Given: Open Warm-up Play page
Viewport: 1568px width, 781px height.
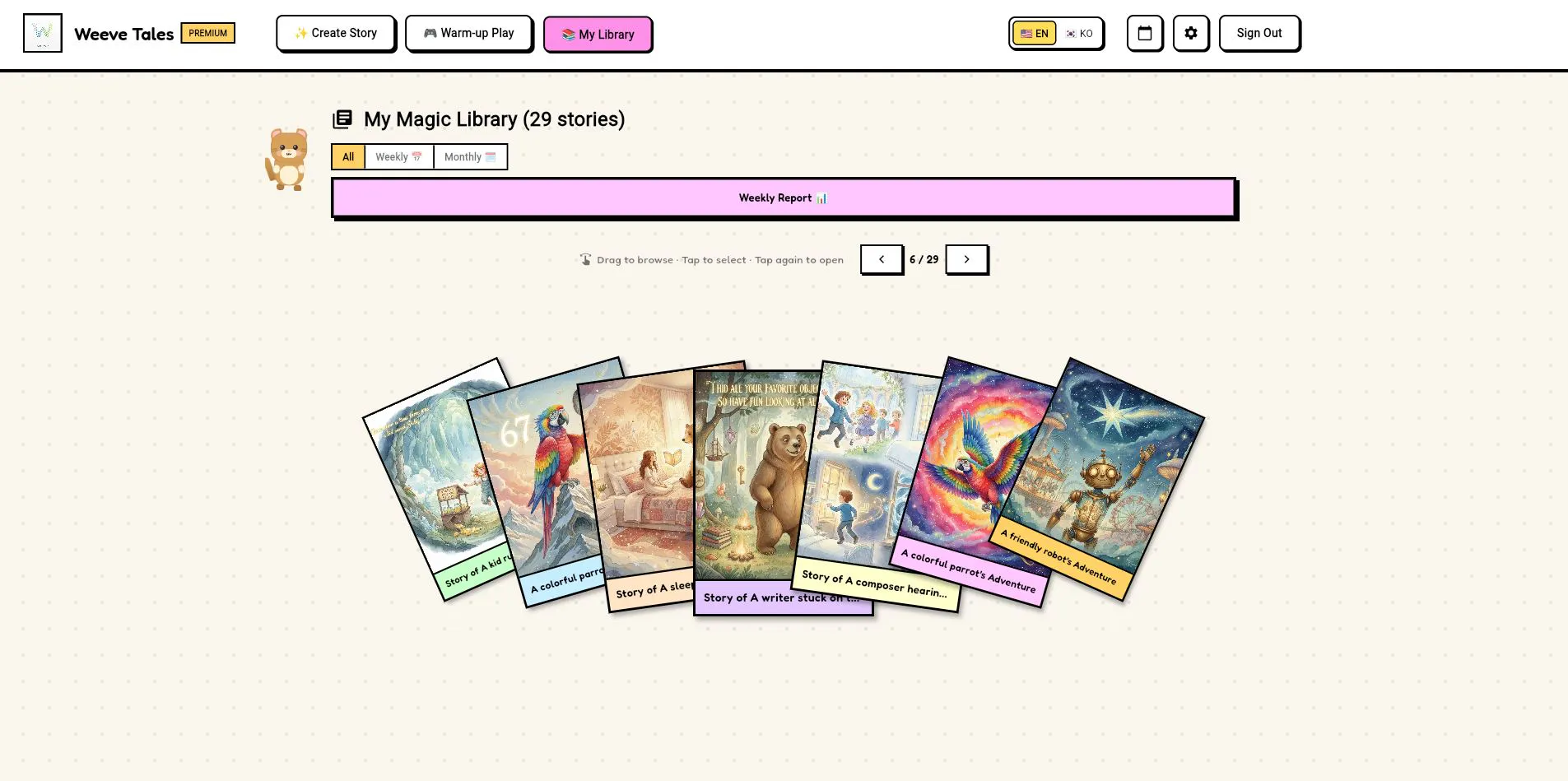Looking at the screenshot, I should pos(468,33).
